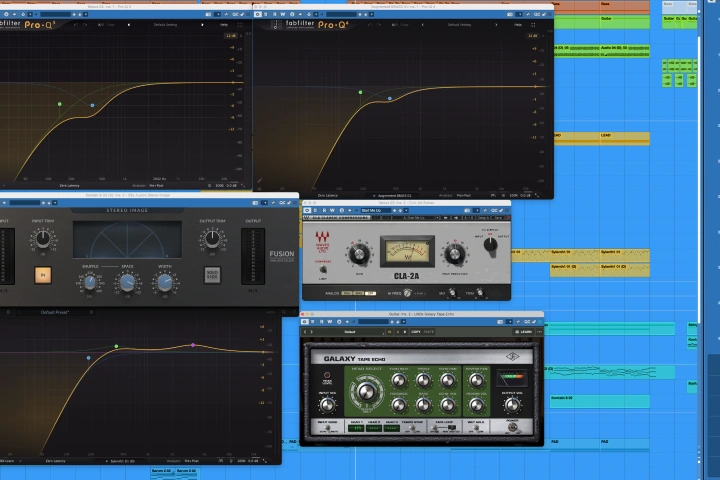
Task: Click the camera snapshot icon in the Pro-Q 4 header
Action: [510, 14]
